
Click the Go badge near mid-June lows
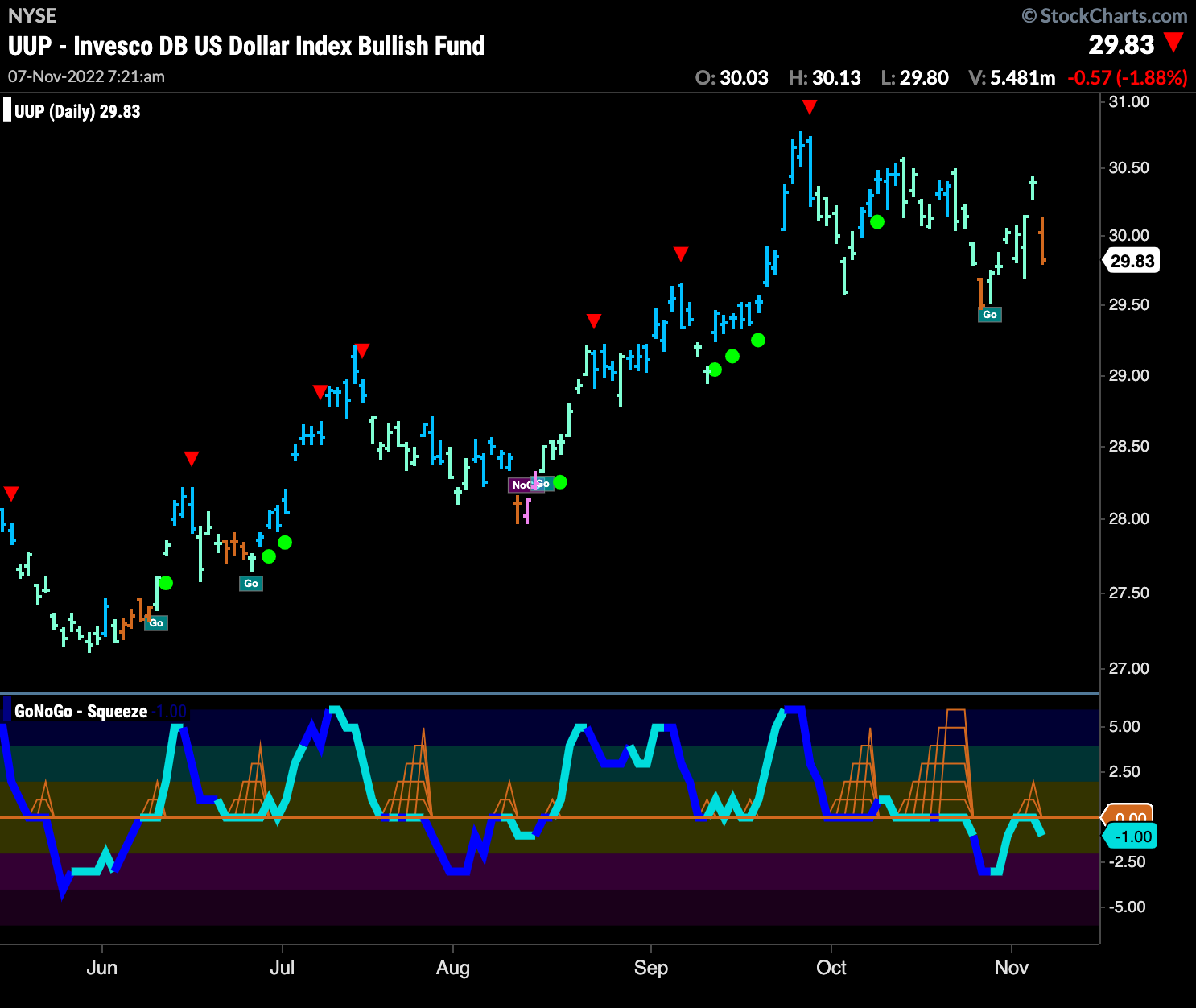click(x=156, y=623)
